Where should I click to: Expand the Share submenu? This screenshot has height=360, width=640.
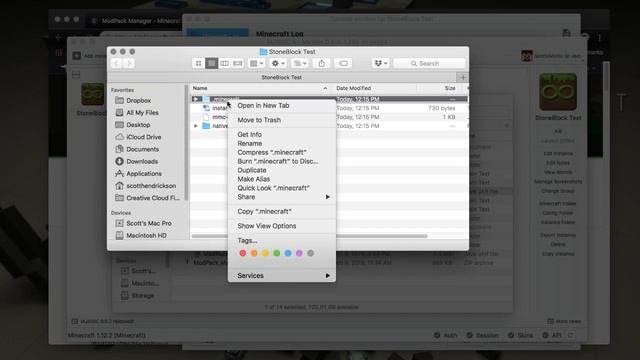coord(282,197)
